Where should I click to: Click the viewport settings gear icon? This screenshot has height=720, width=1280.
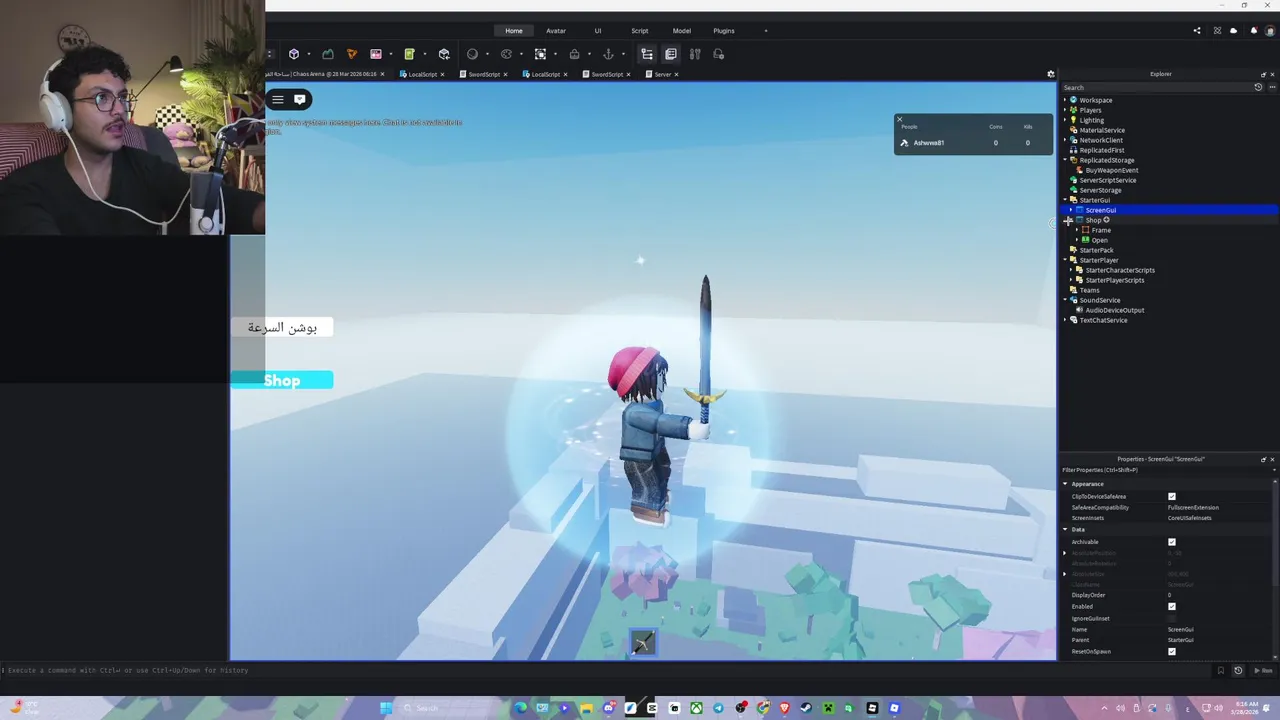(1050, 74)
